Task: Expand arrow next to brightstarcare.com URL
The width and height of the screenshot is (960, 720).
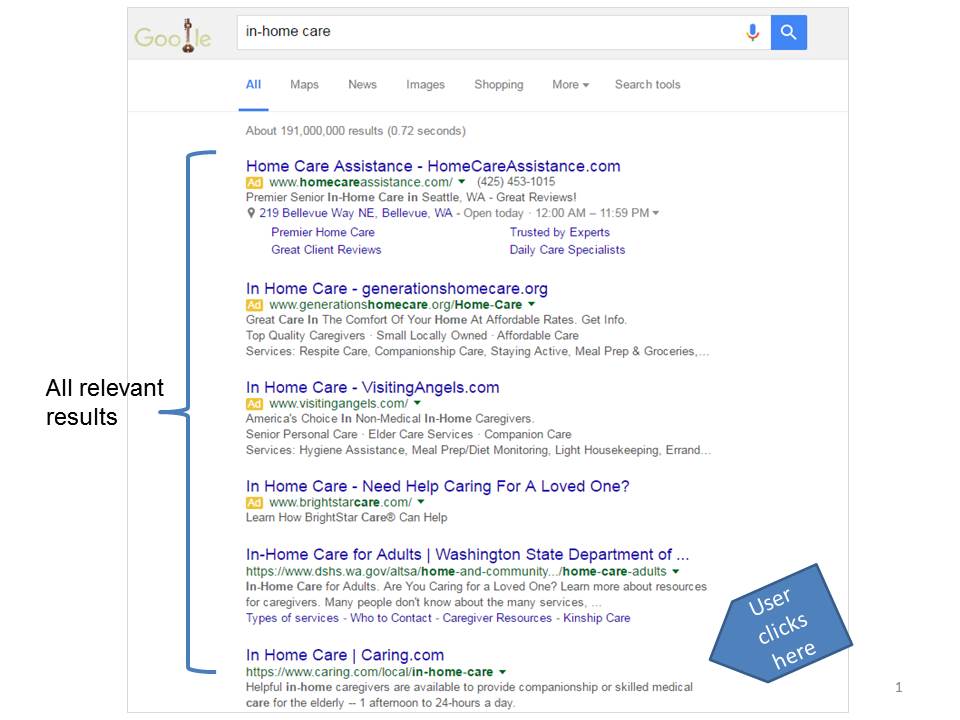Action: [x=421, y=502]
